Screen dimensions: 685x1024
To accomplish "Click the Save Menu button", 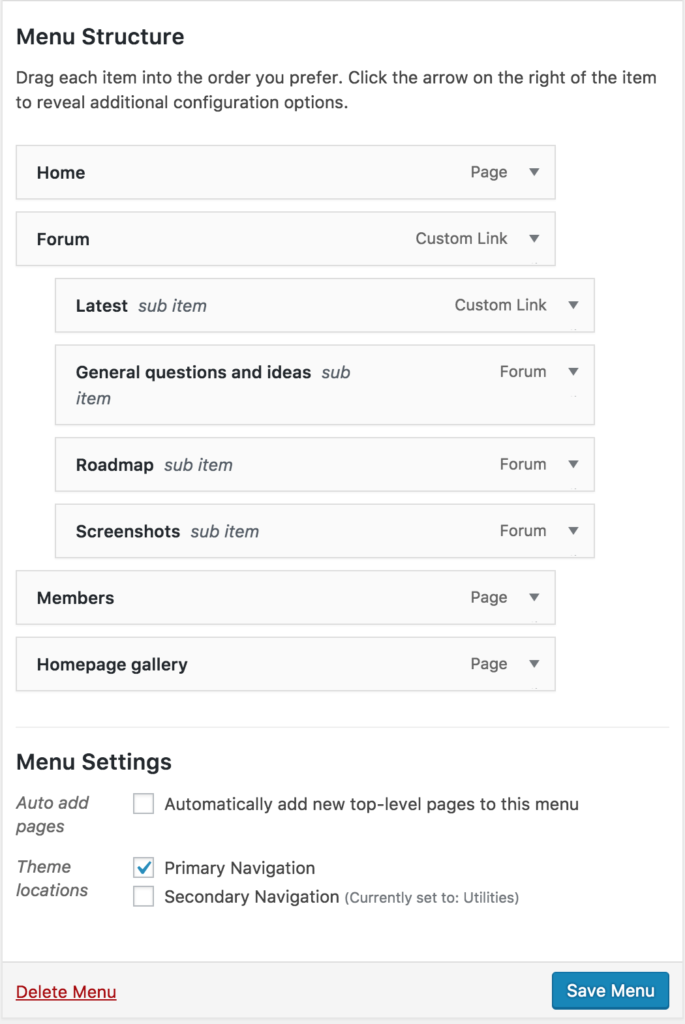I will click(610, 990).
